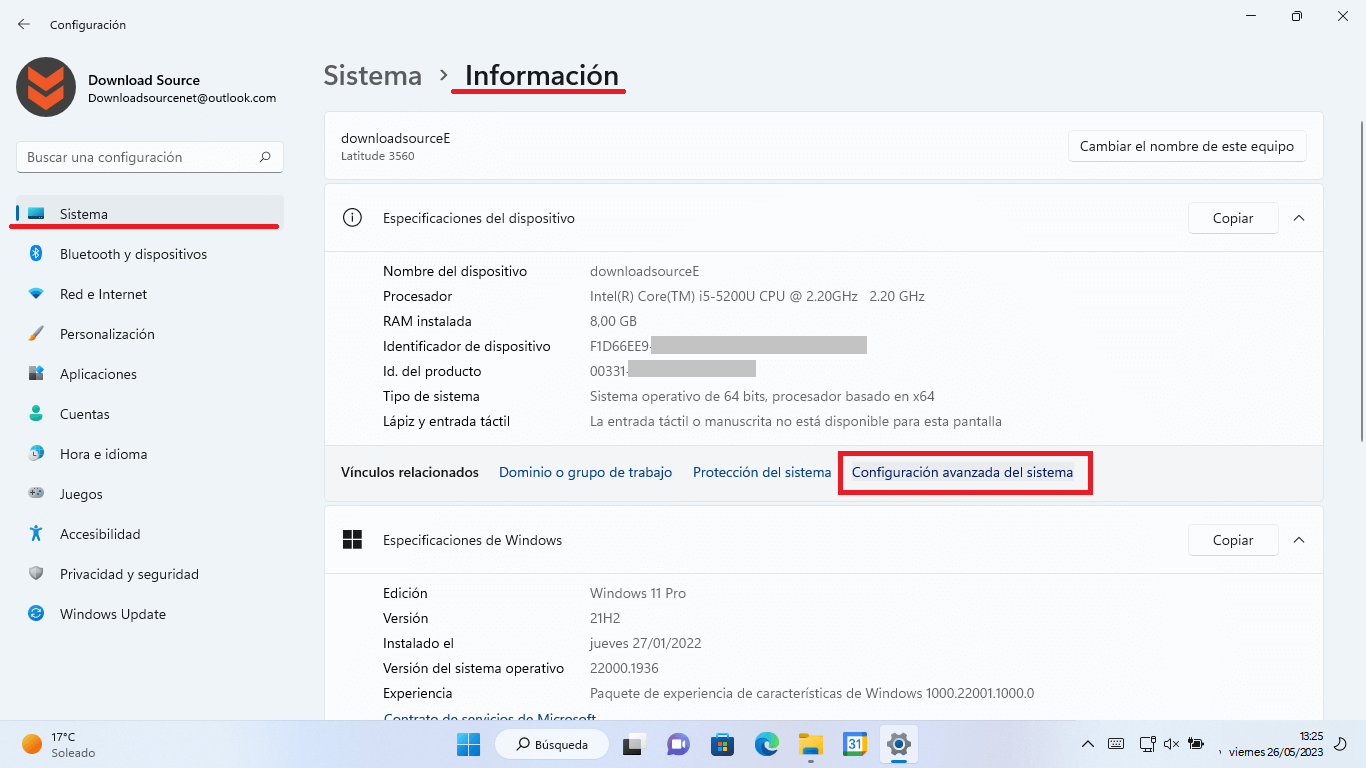The image size is (1366, 768).
Task: Click Windows logo beside Especificaciones de Windows
Action: coord(352,540)
